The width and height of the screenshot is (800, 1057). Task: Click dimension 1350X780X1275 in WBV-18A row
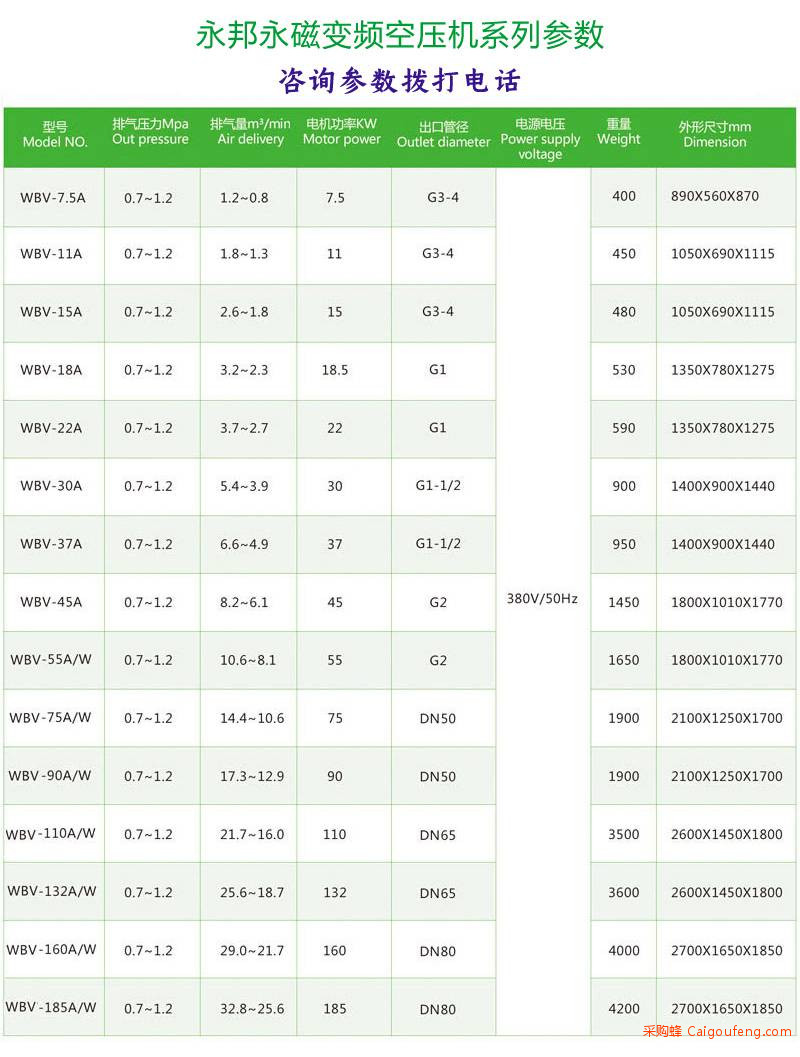[x=722, y=370]
